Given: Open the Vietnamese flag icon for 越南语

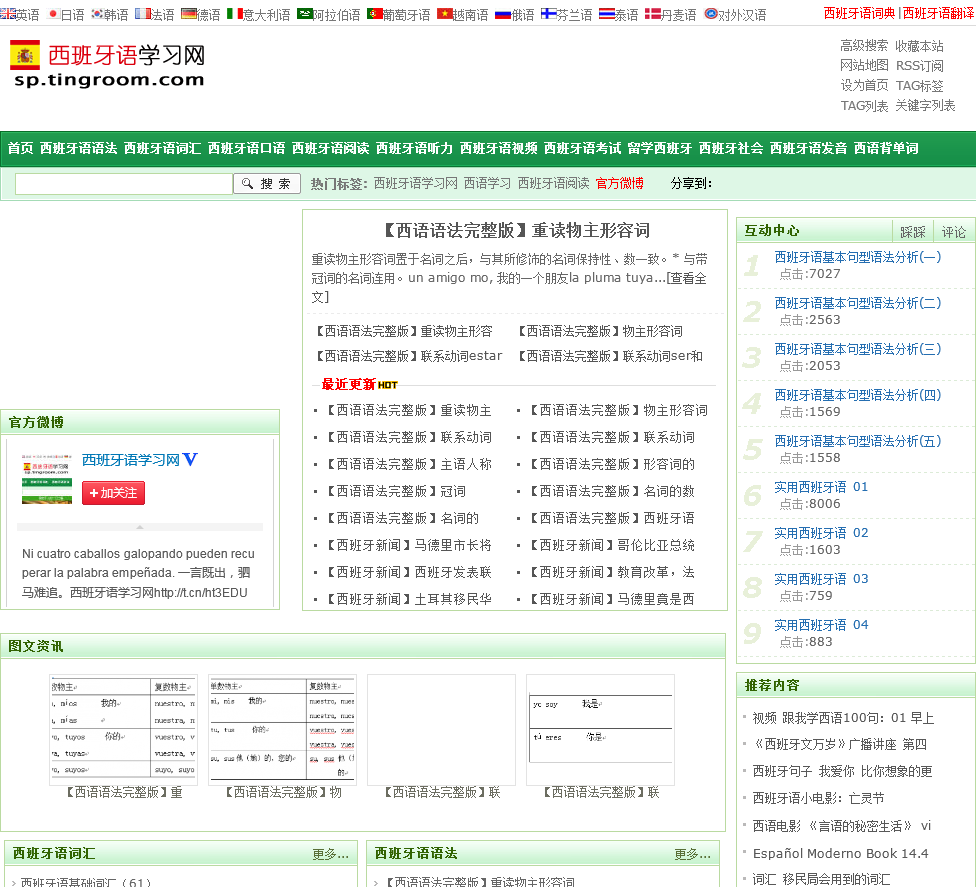Looking at the screenshot, I should pos(444,14).
